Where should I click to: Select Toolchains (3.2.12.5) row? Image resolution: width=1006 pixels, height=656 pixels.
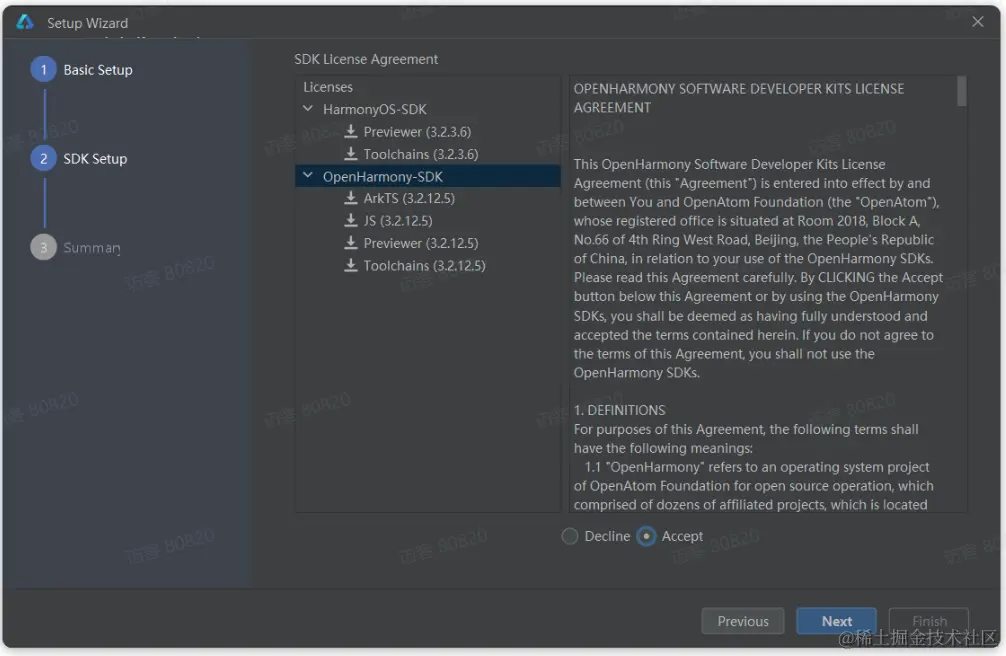[427, 266]
